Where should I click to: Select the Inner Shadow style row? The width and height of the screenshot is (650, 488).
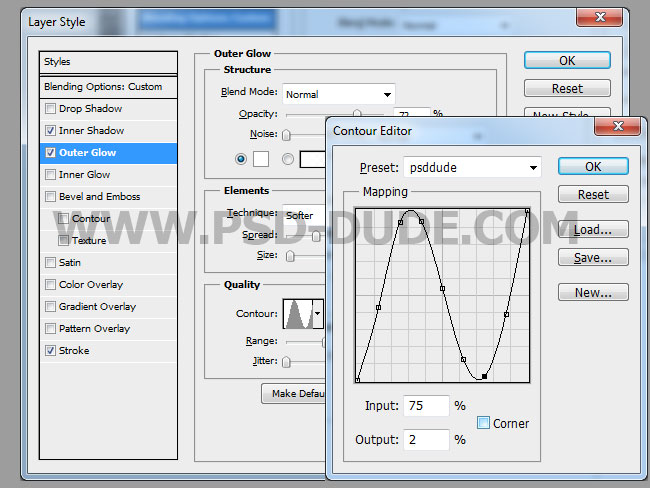109,131
